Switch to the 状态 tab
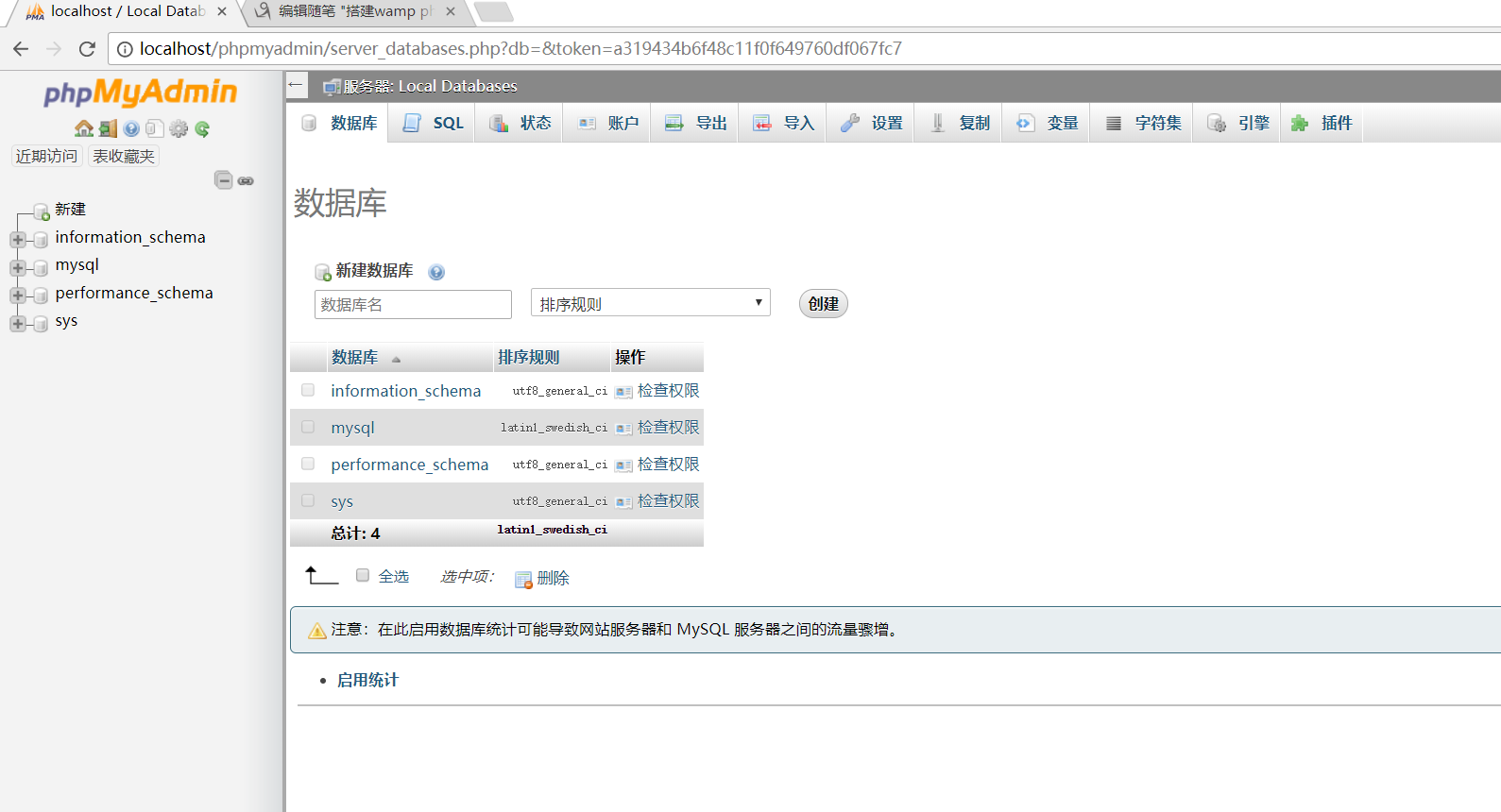The height and width of the screenshot is (812, 1501). (x=520, y=124)
